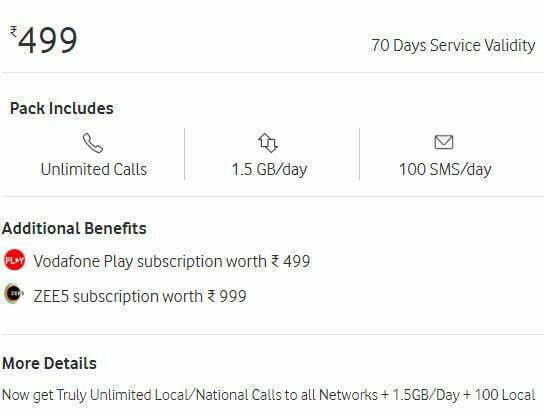The image size is (544, 415).
Task: Click the ₹ 499 amount in Vodafone Play line
Action: click(x=290, y=261)
